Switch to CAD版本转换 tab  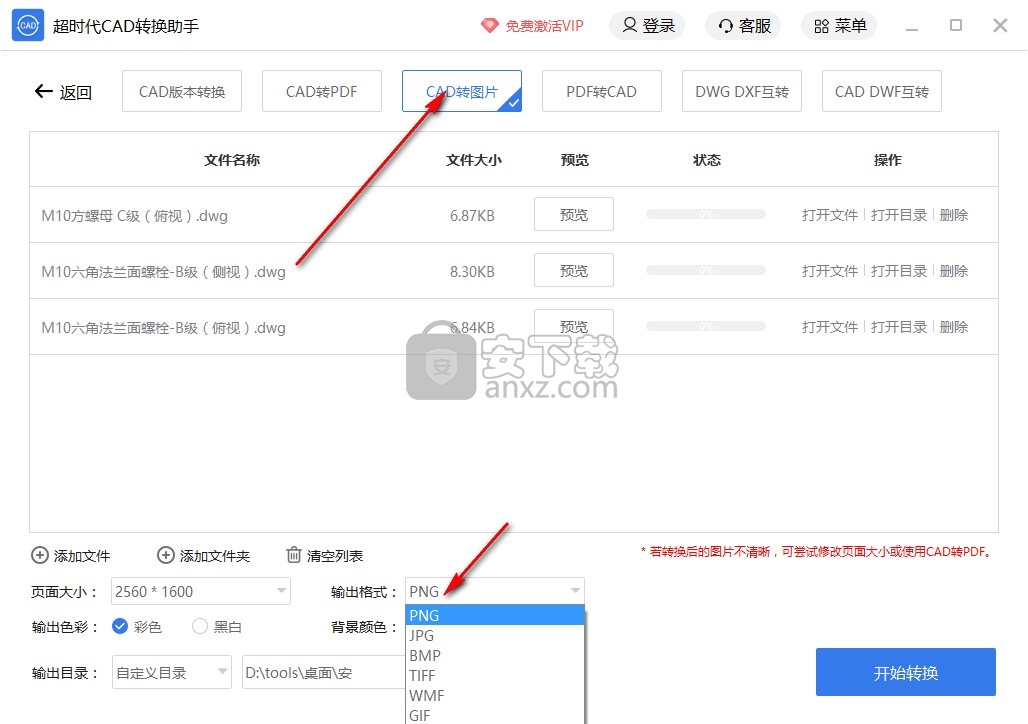182,91
